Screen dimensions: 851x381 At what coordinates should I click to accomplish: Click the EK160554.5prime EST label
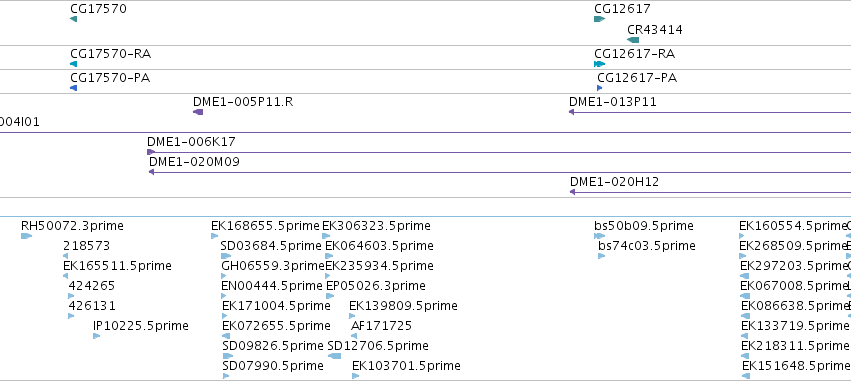coord(793,226)
